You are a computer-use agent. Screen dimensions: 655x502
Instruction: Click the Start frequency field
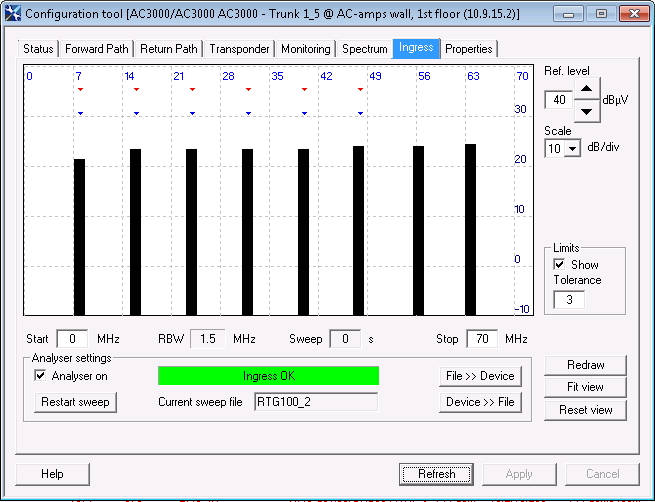(x=72, y=339)
